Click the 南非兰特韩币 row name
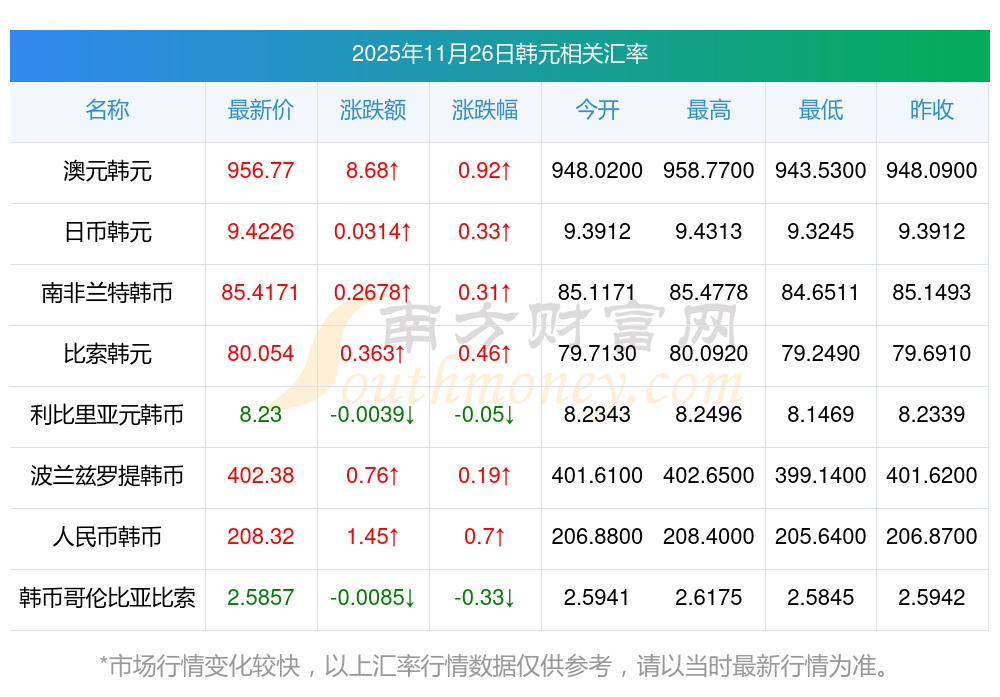This screenshot has width=1000, height=697. [x=107, y=293]
